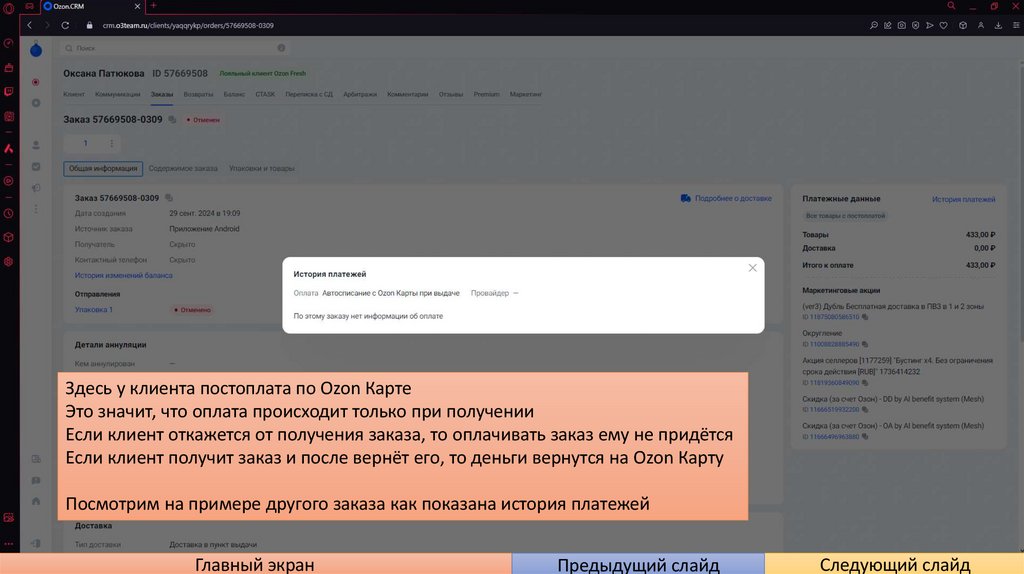Screen dimensions: 1024x574
Task: Click text 'По этому заказу нет информации об оплате'
Action: tap(368, 316)
